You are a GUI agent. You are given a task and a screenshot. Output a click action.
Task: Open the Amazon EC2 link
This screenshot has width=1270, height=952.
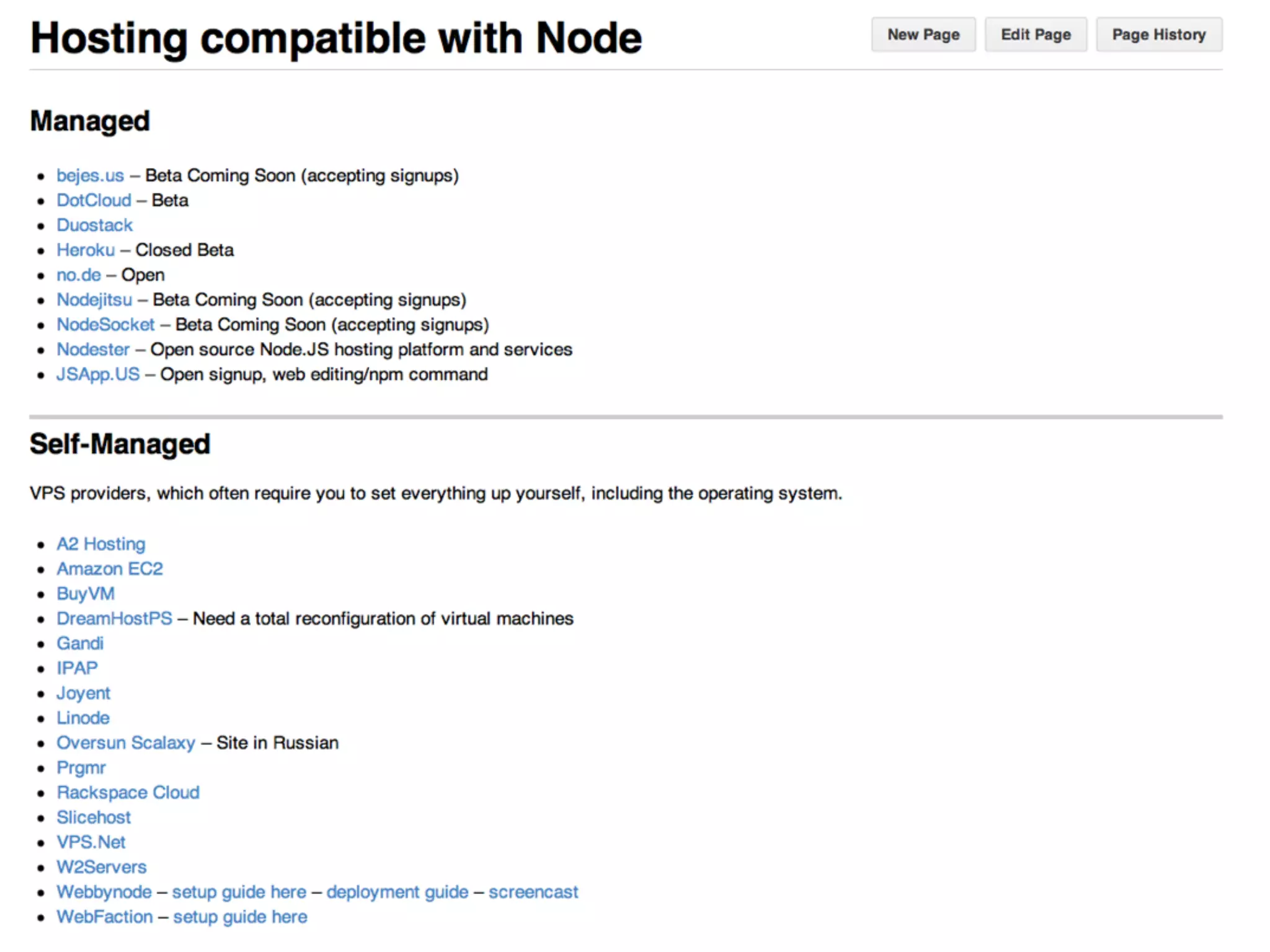click(x=110, y=568)
